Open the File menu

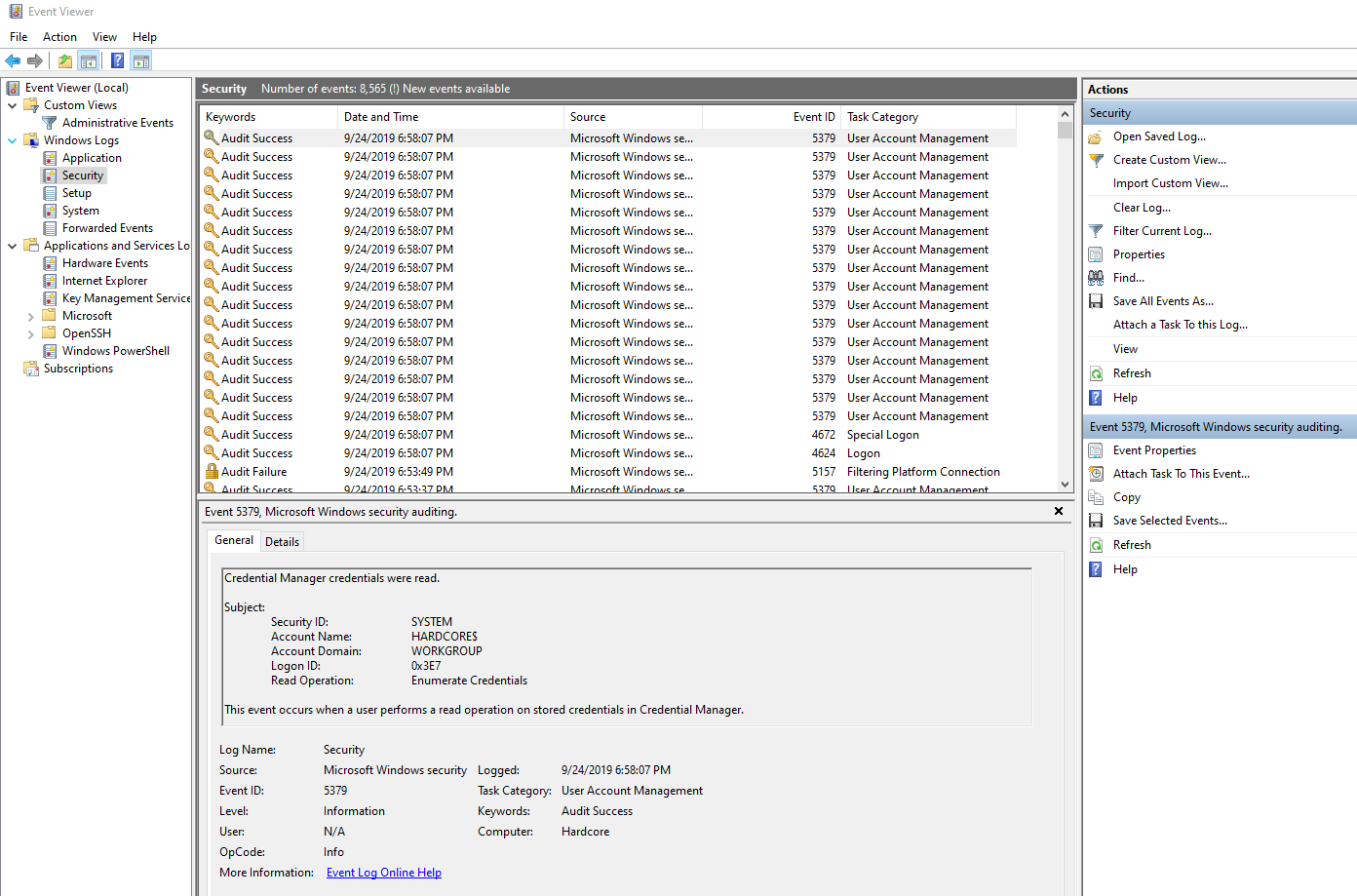tap(19, 37)
